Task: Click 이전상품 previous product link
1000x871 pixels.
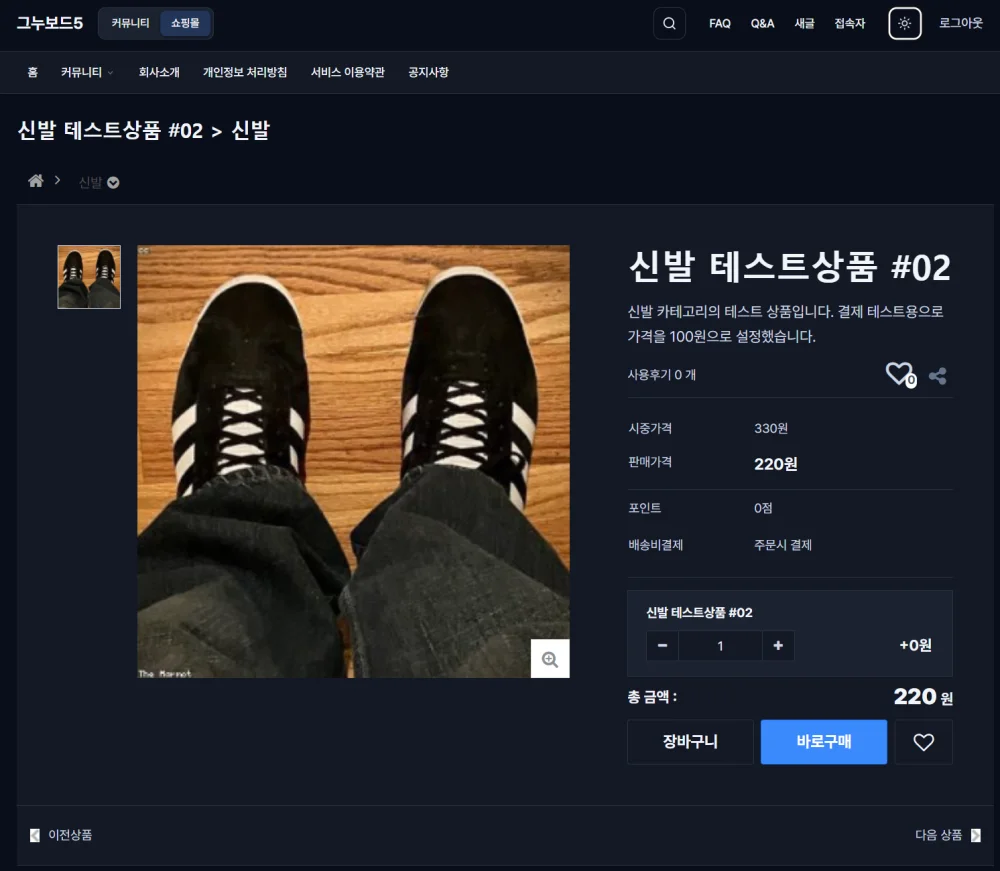Action: [x=70, y=835]
